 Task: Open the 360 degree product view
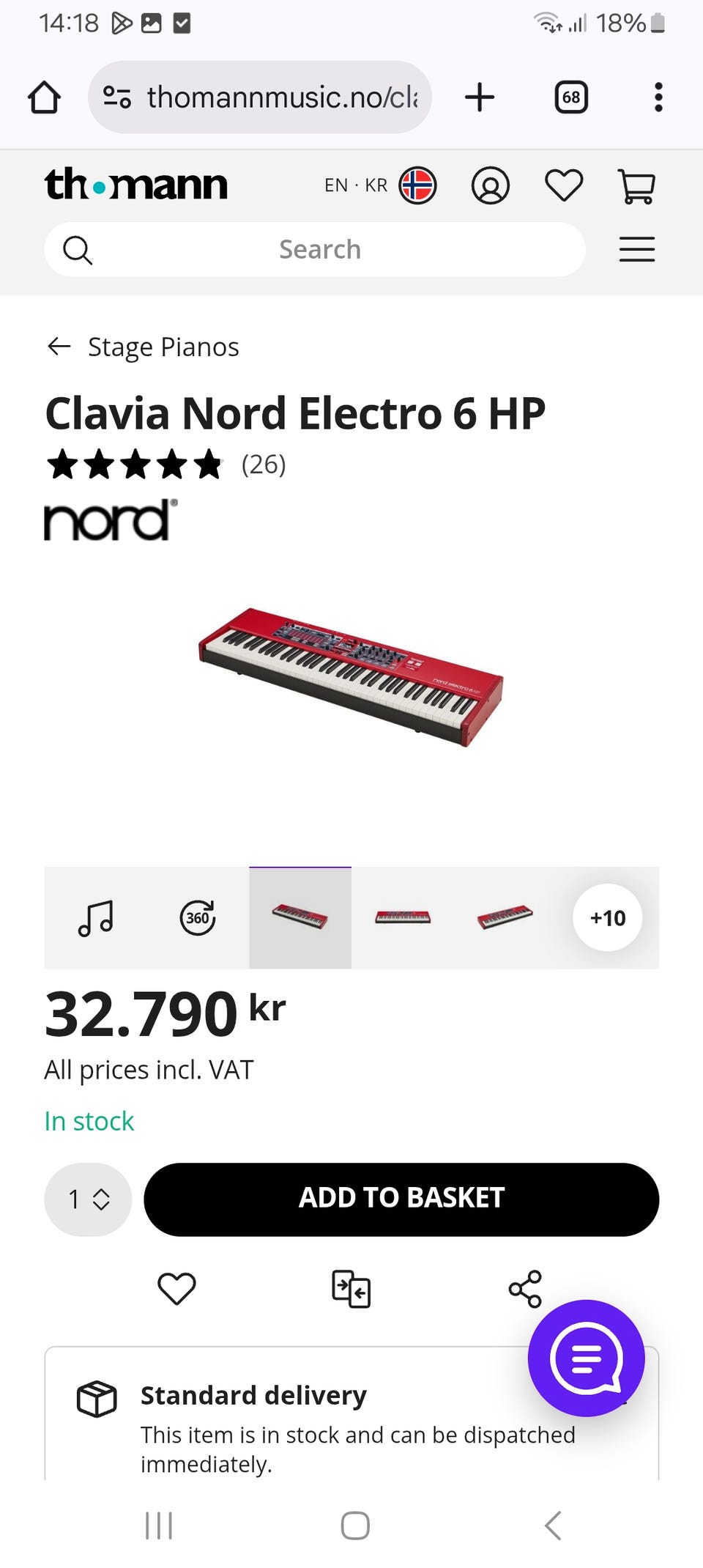[x=198, y=917]
